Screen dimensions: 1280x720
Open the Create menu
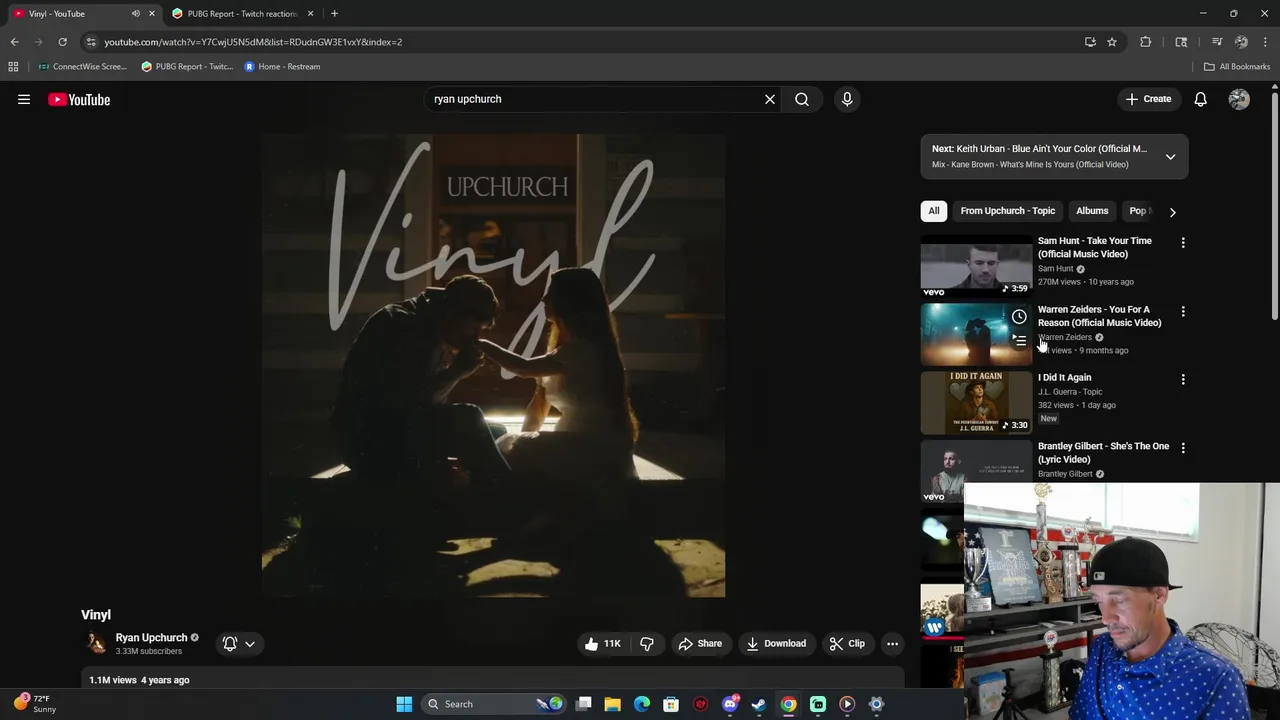[x=1148, y=99]
